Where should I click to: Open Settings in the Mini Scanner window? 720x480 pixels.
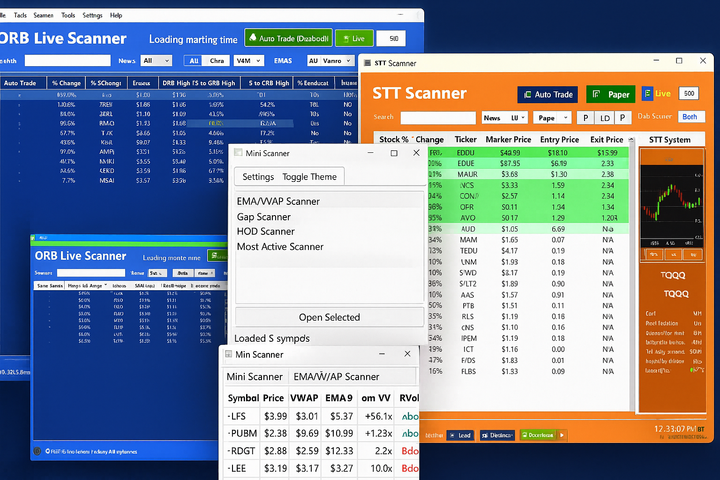coord(258,177)
